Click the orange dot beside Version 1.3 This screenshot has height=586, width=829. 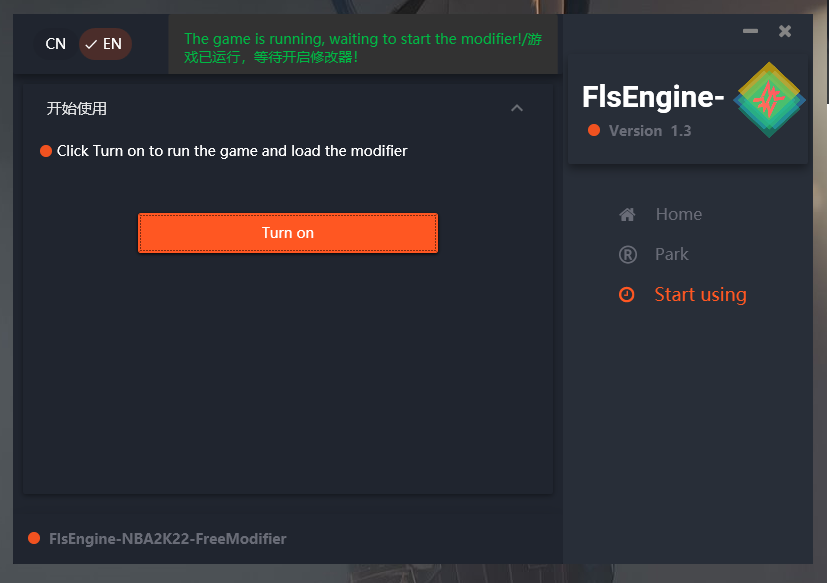(594, 131)
